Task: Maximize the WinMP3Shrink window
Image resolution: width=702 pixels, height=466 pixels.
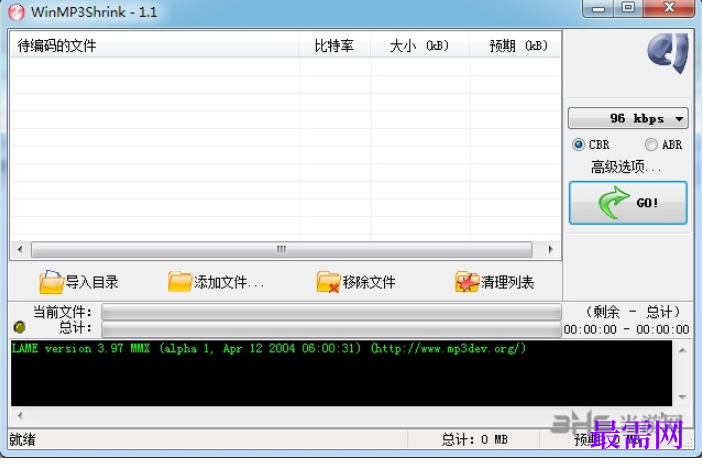Action: point(628,8)
